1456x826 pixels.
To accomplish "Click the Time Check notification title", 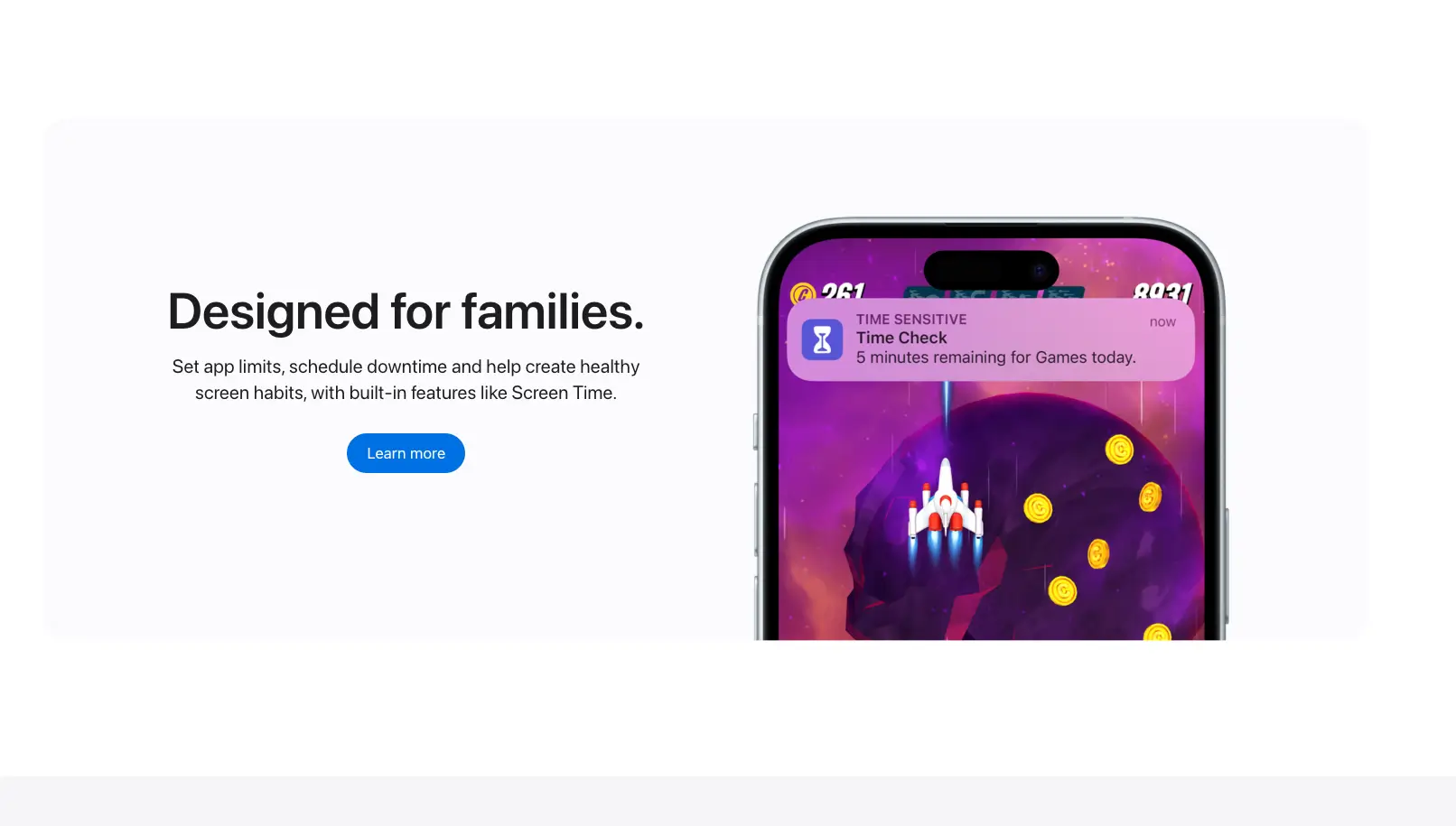I will tap(901, 338).
